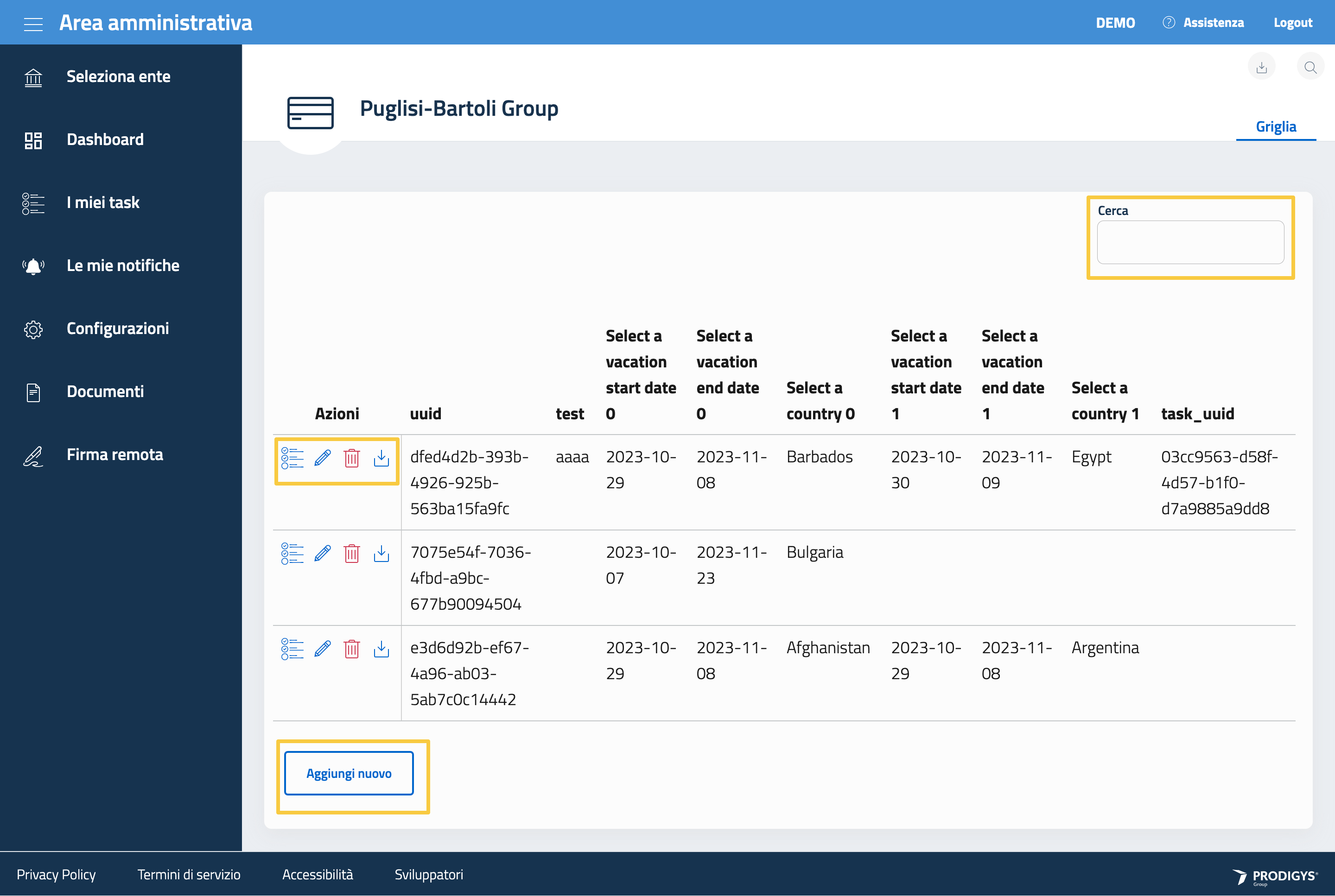Click the top-right download icon
The height and width of the screenshot is (896, 1335).
[x=1261, y=68]
